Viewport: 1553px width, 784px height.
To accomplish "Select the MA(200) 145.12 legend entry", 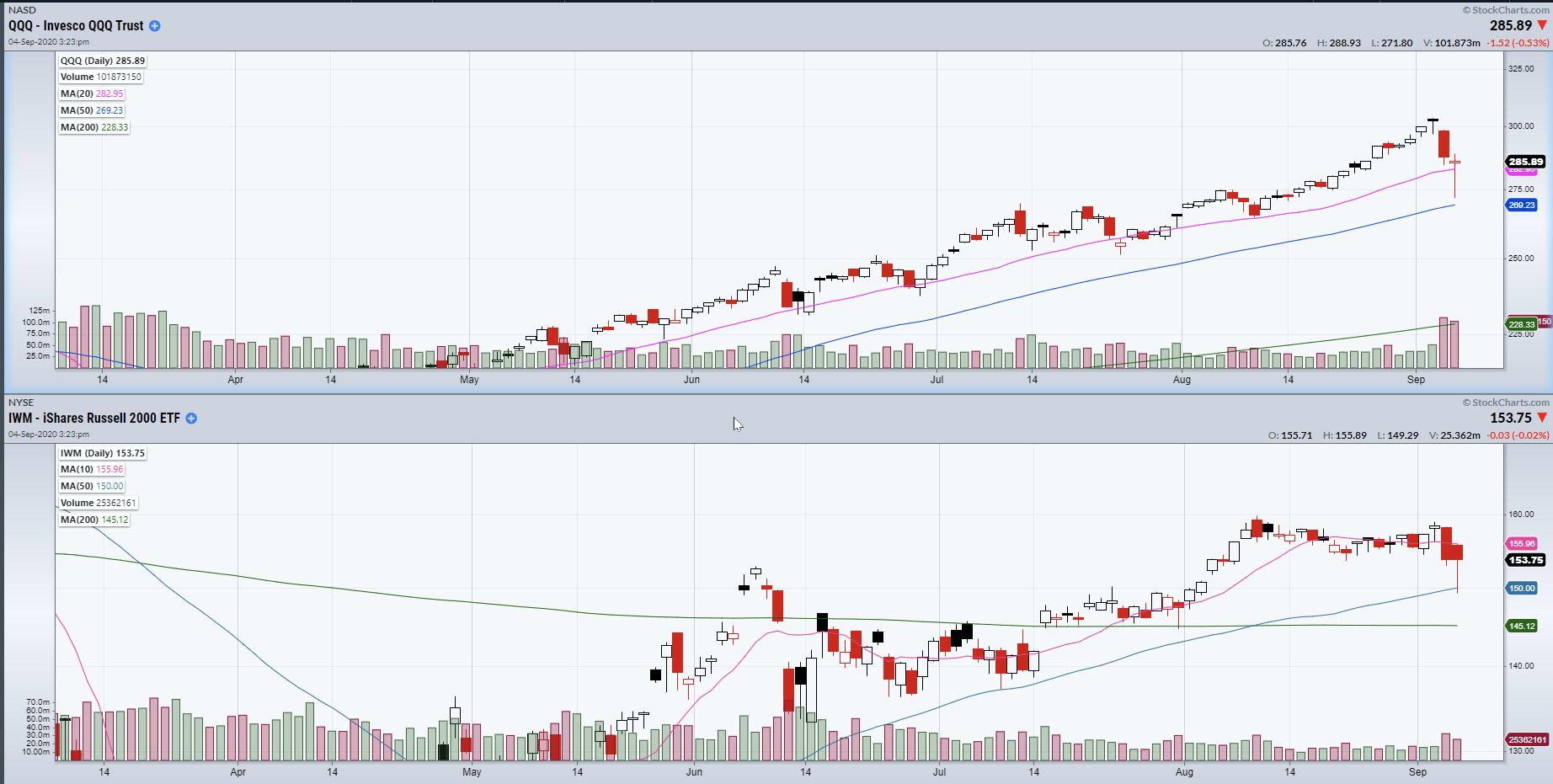I will click(x=94, y=520).
